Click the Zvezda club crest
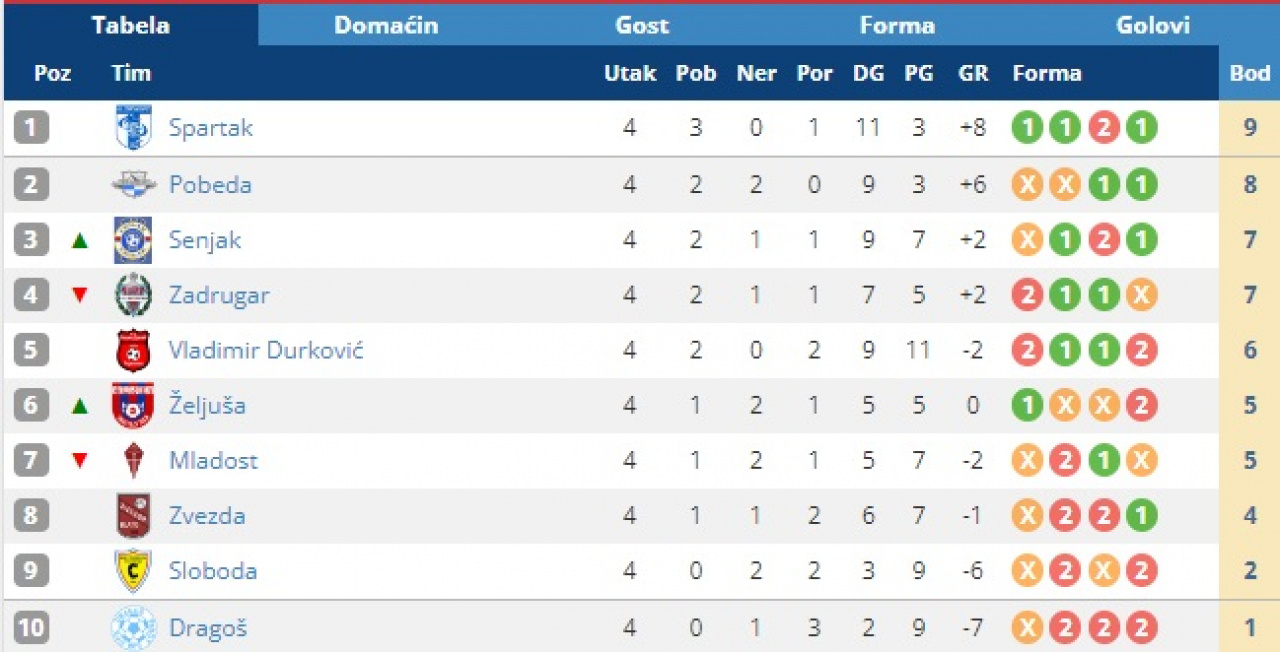Screen dimensions: 1280x652 (x=133, y=516)
